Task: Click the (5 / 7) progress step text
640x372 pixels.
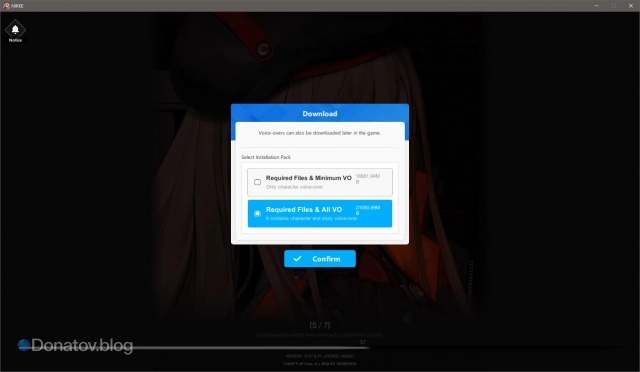Action: pyautogui.click(x=320, y=325)
